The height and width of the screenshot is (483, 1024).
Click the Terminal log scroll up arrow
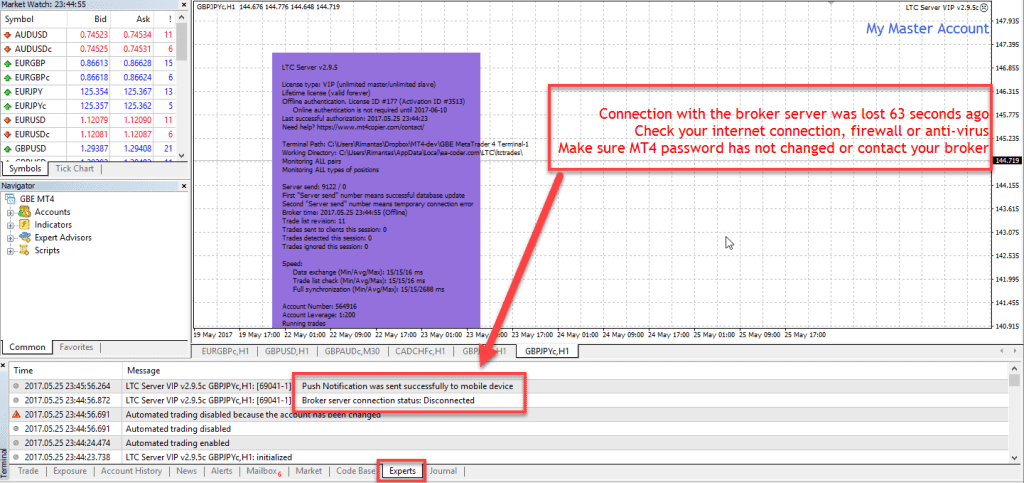coord(1014,370)
